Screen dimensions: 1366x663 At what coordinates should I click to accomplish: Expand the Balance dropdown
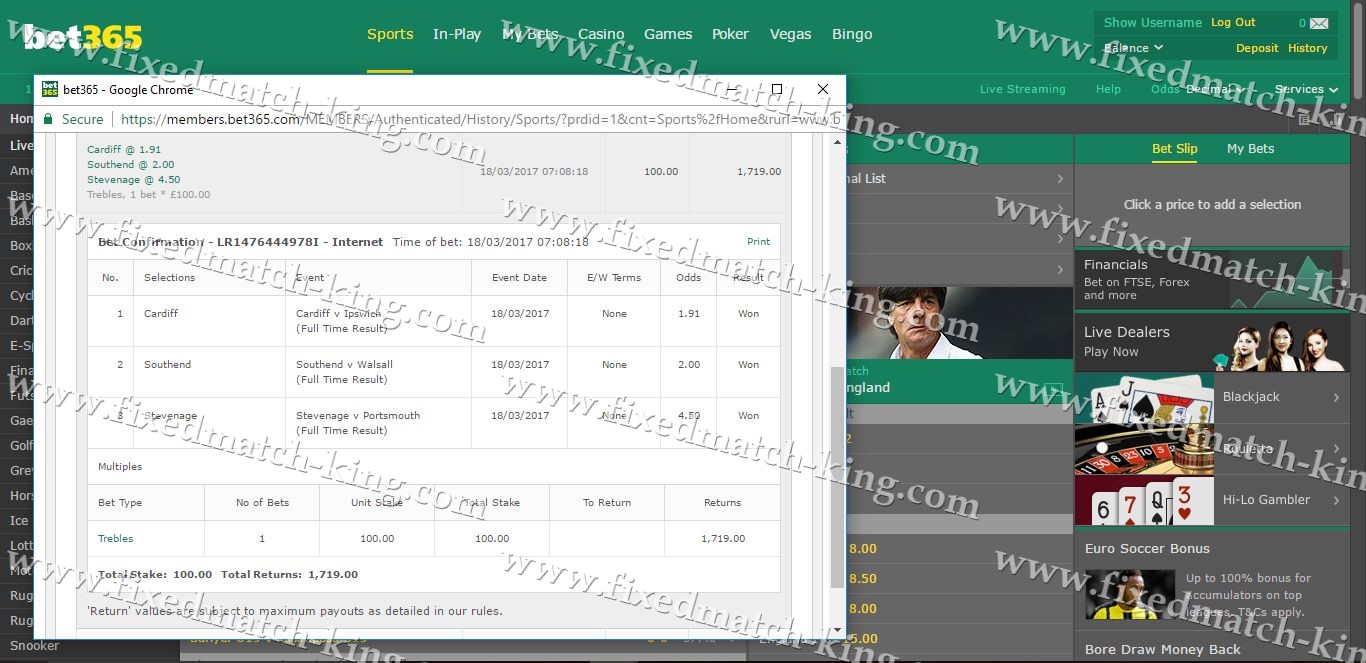coord(1133,48)
